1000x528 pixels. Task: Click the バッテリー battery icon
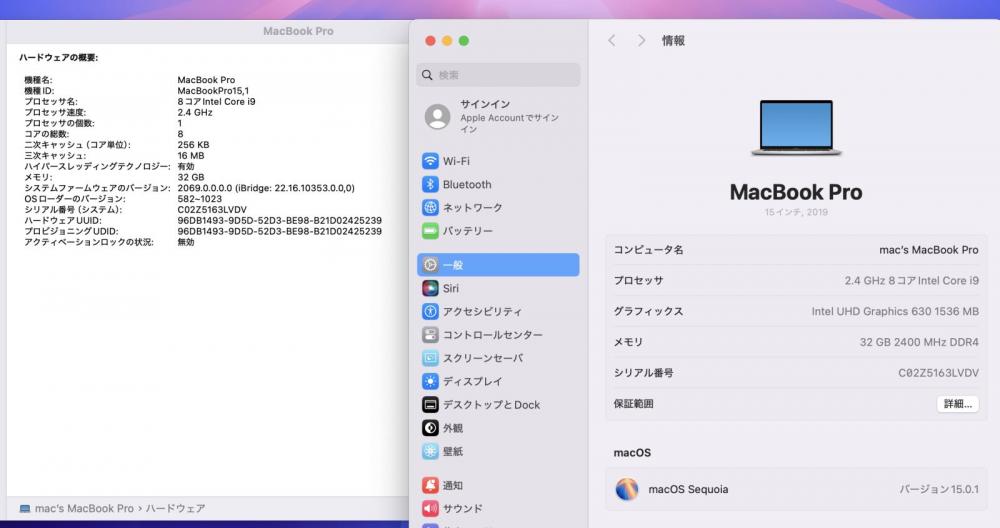[430, 230]
